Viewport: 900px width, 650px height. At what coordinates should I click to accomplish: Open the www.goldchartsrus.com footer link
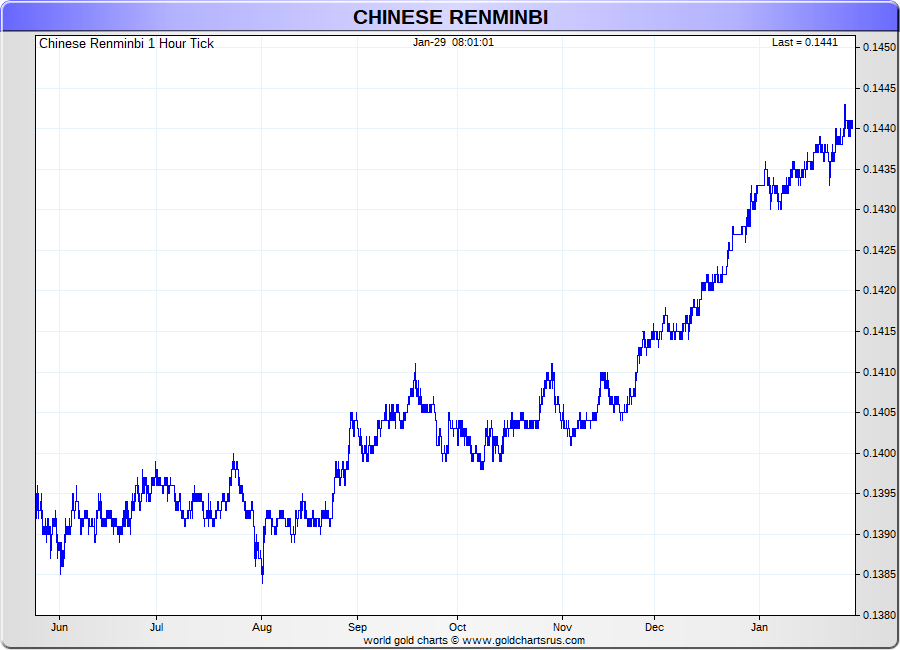523,640
